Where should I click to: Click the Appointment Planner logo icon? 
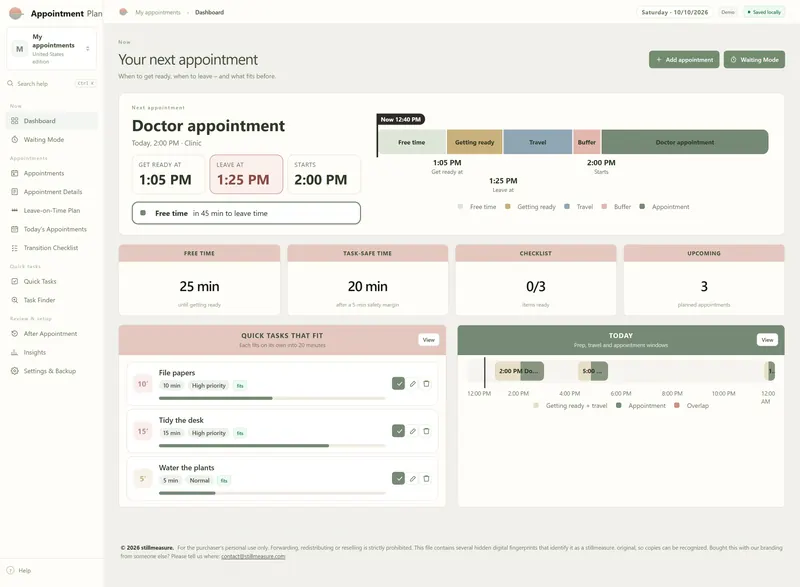[16, 13]
